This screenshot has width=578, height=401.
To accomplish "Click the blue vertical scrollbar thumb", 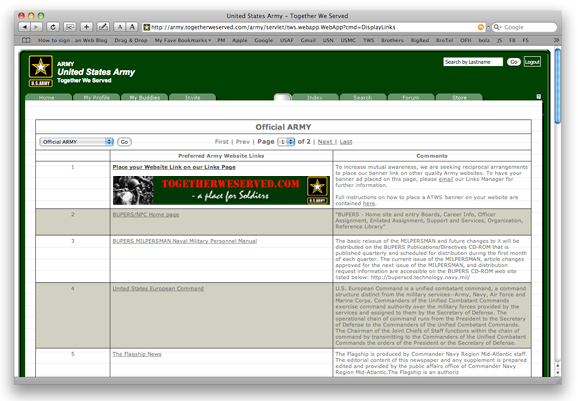I will point(558,86).
